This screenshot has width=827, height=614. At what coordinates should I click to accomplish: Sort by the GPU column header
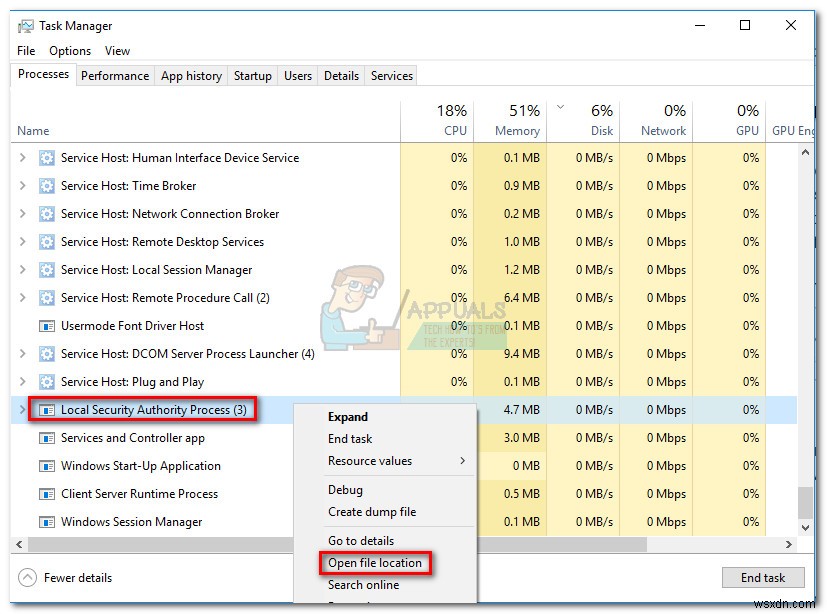click(x=729, y=121)
